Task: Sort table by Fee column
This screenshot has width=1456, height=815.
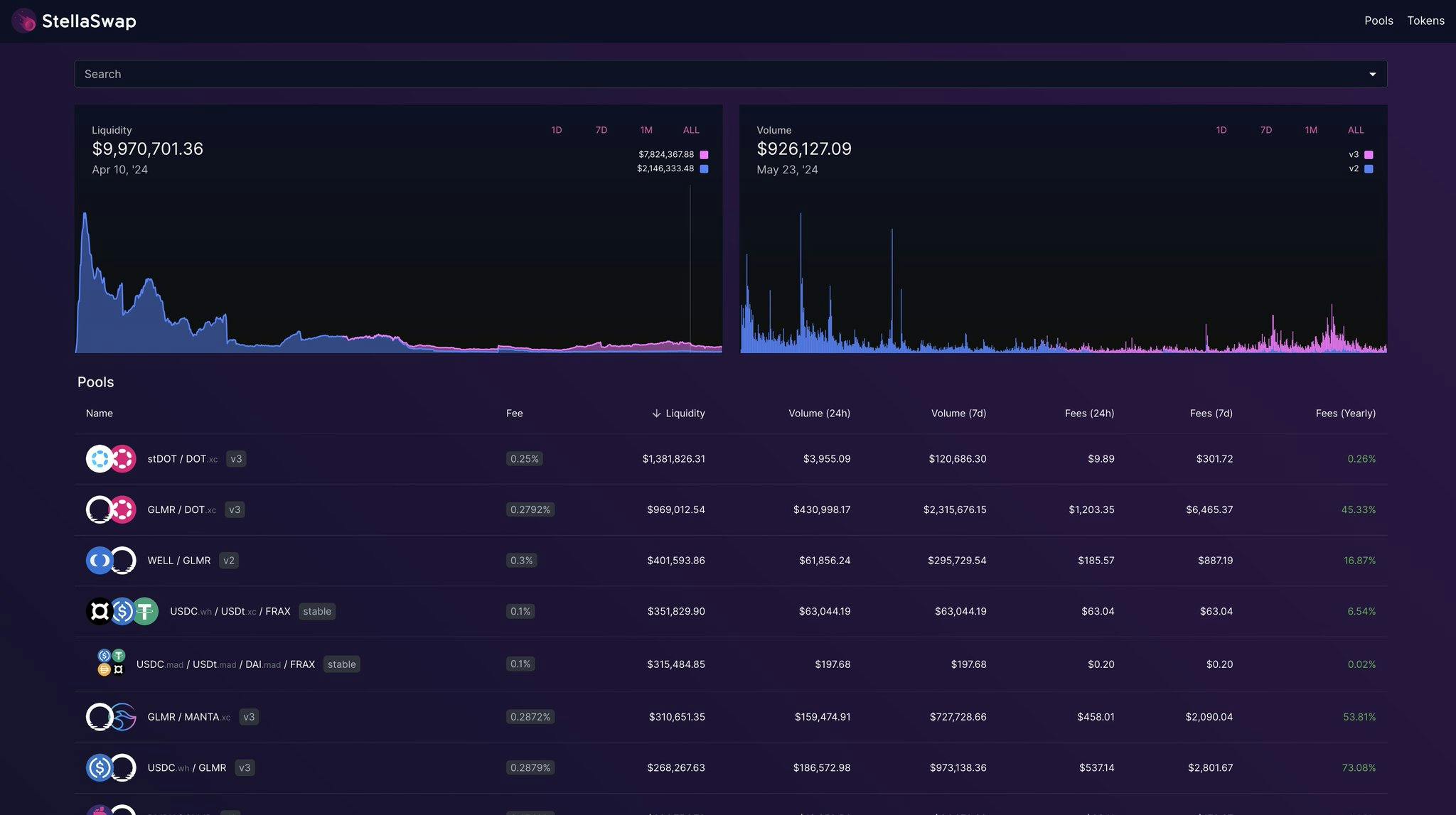Action: (515, 414)
